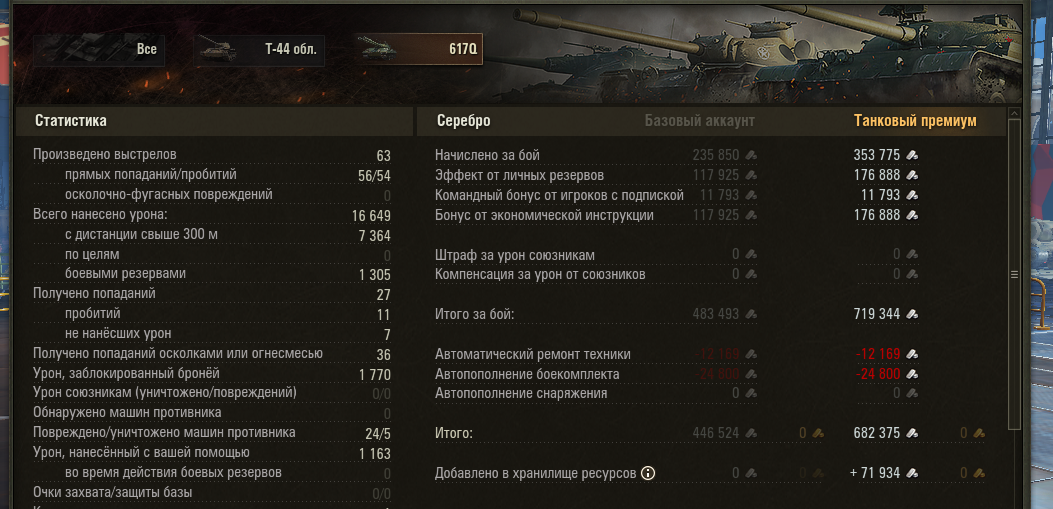Viewport: 1053px width, 509px height.
Task: Click the Базовый аккаунт column header
Action: tap(699, 121)
